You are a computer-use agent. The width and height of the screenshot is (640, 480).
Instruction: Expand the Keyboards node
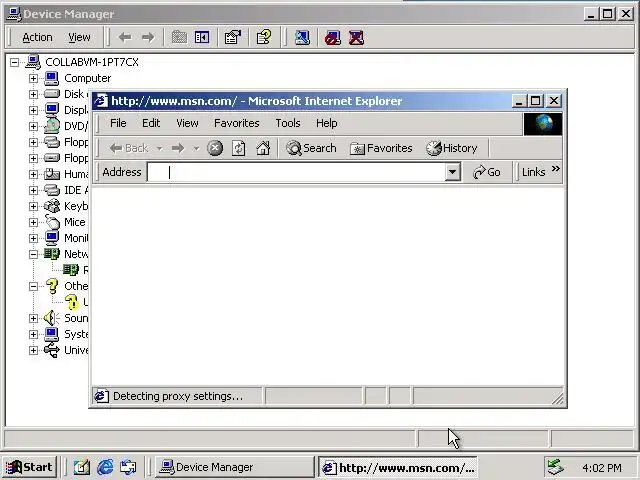[x=33, y=206]
